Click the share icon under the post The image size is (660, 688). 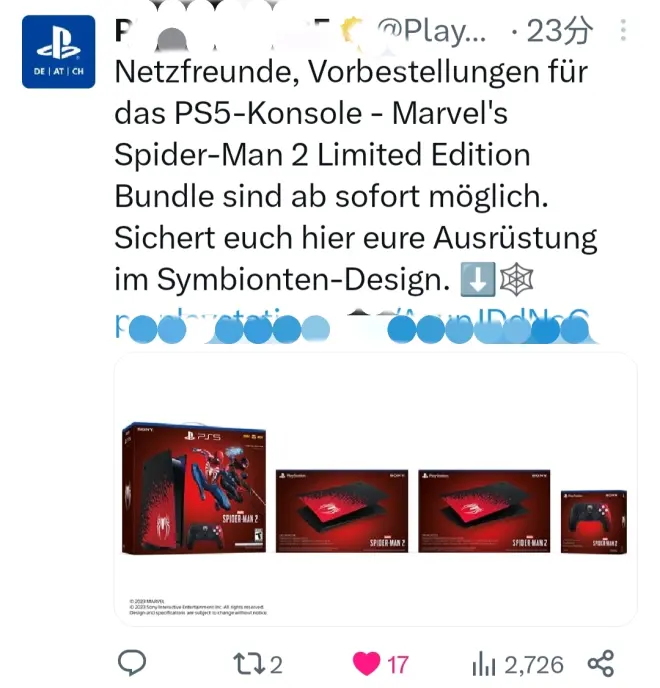tap(601, 663)
